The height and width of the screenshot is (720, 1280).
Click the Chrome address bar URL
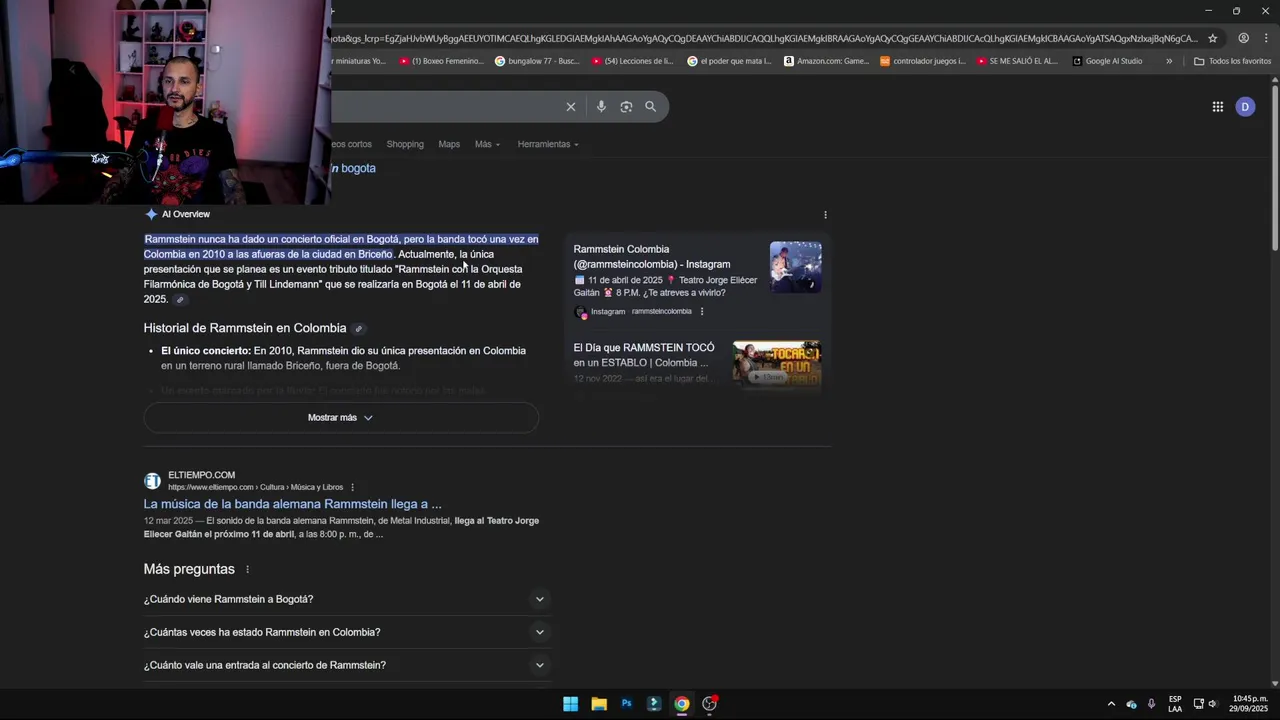pos(765,38)
